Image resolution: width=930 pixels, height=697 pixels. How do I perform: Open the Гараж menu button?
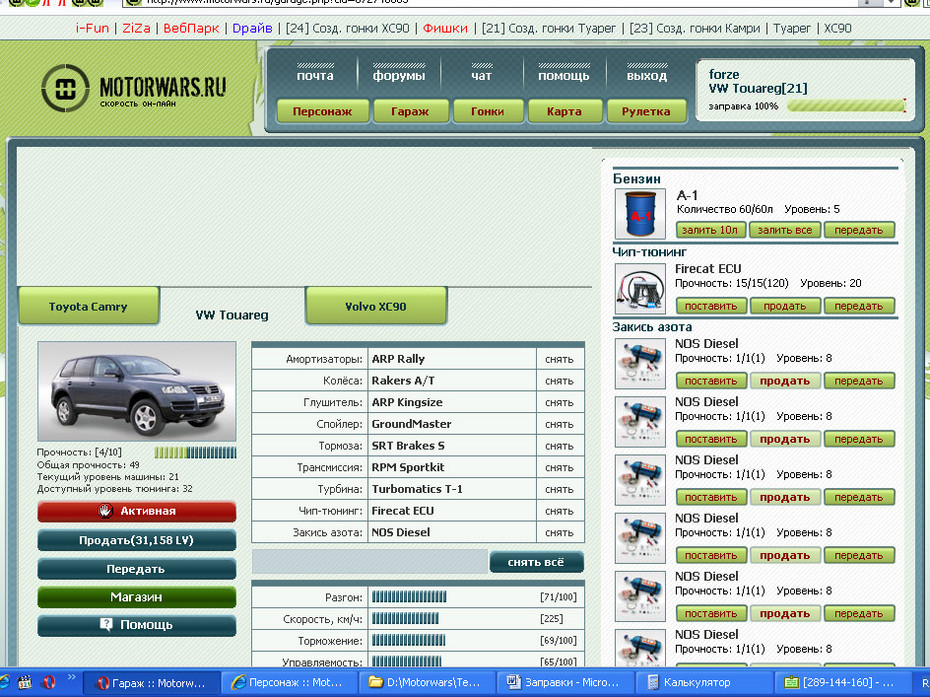[410, 112]
